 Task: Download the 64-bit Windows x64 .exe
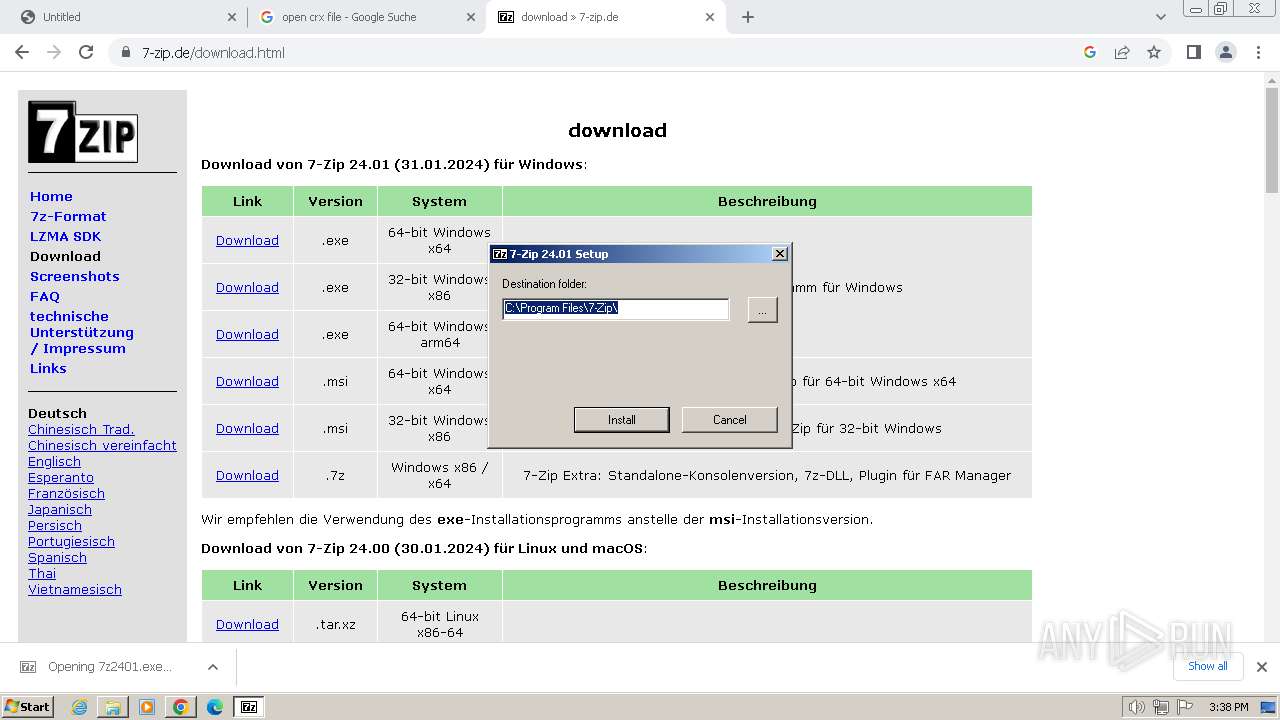[247, 240]
